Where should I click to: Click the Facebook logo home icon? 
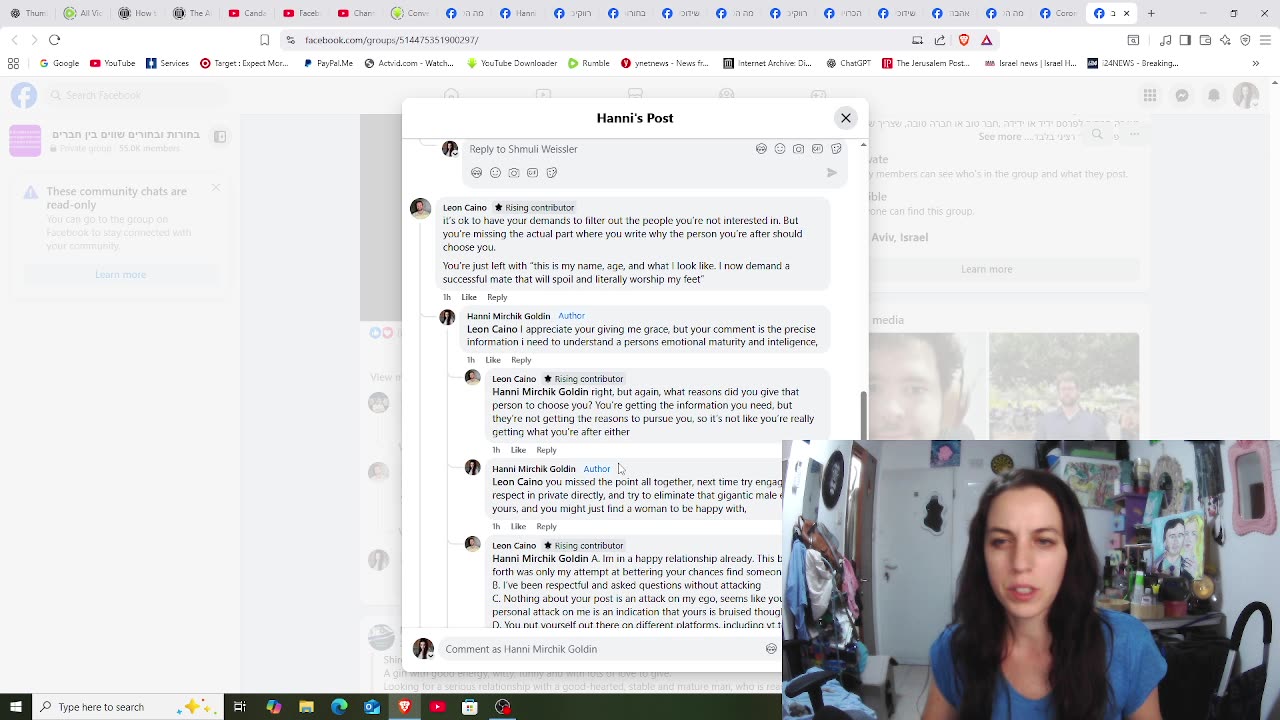click(x=24, y=95)
